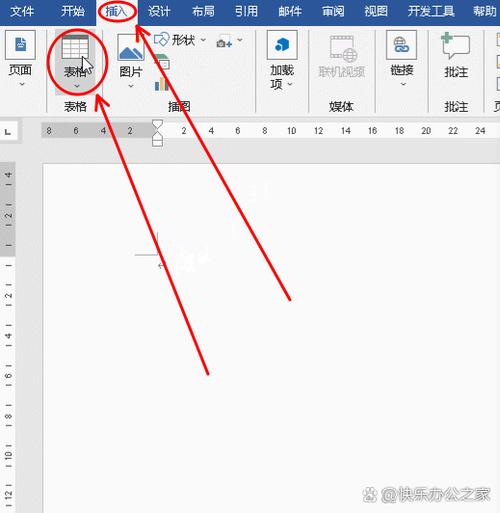Click the left indent box marker on ruler

coord(157,143)
